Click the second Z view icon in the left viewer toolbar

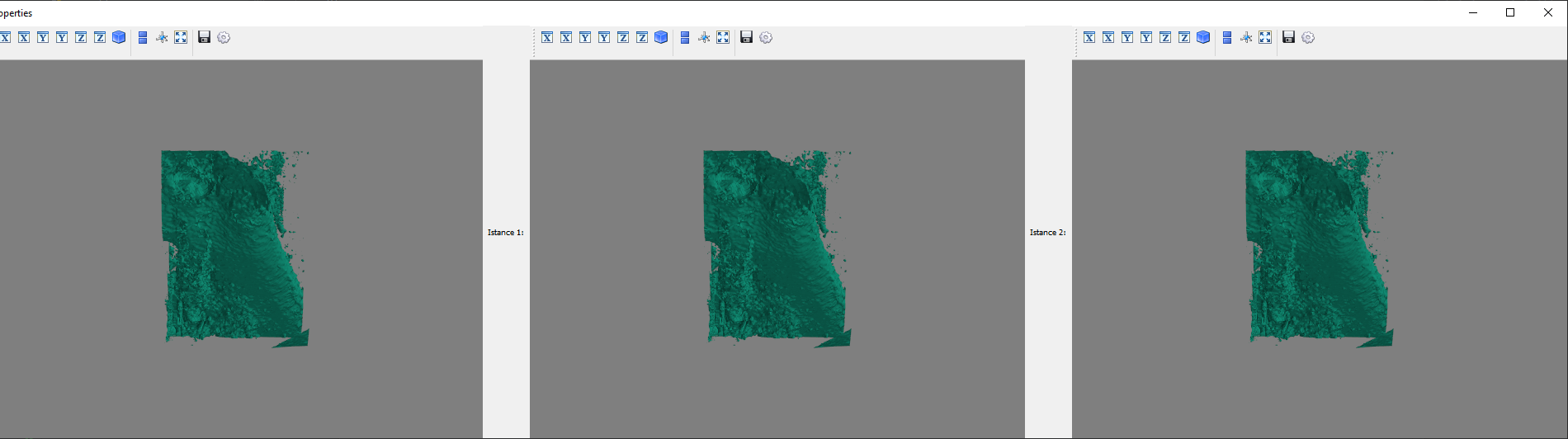pyautogui.click(x=100, y=37)
